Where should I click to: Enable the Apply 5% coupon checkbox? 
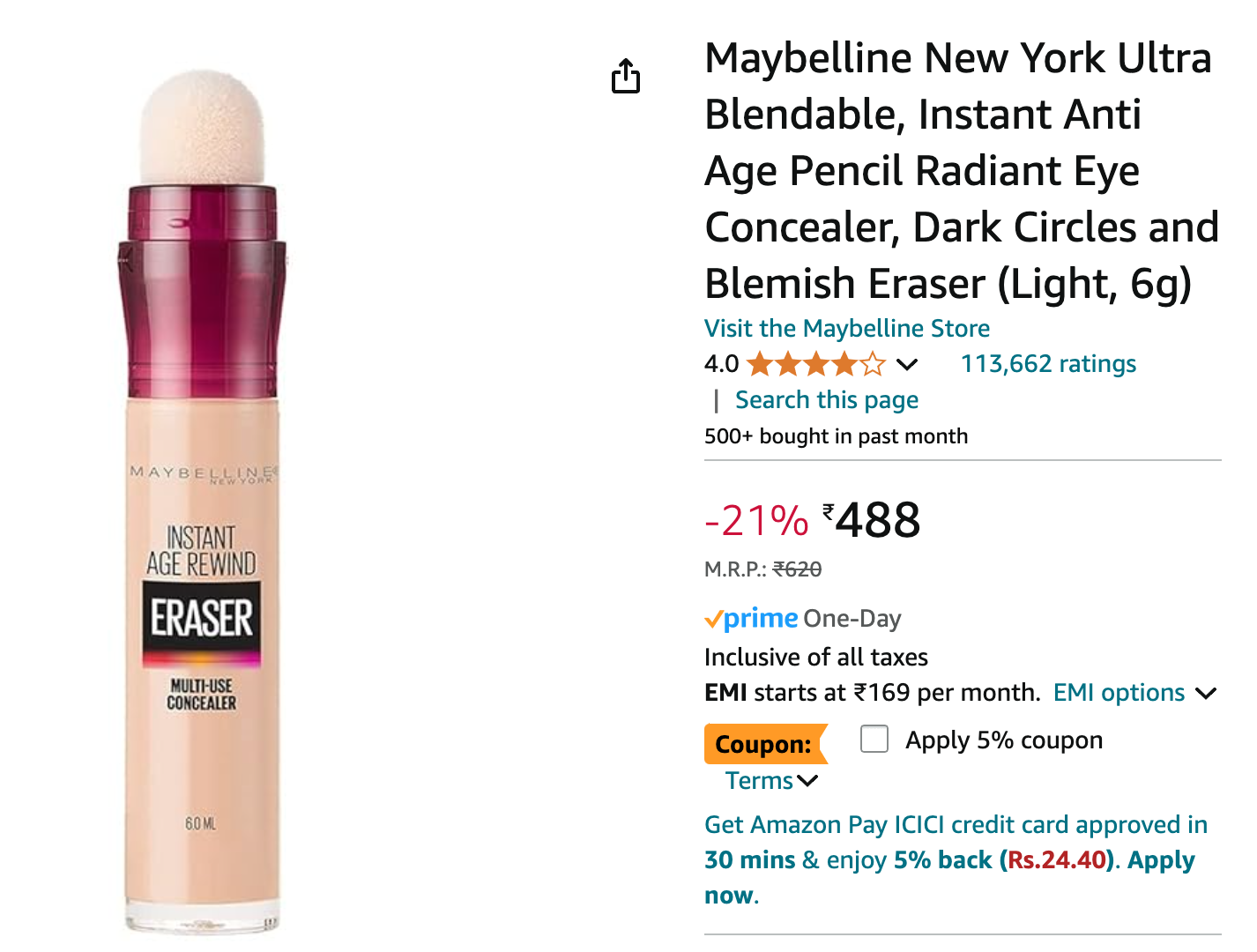tap(874, 740)
